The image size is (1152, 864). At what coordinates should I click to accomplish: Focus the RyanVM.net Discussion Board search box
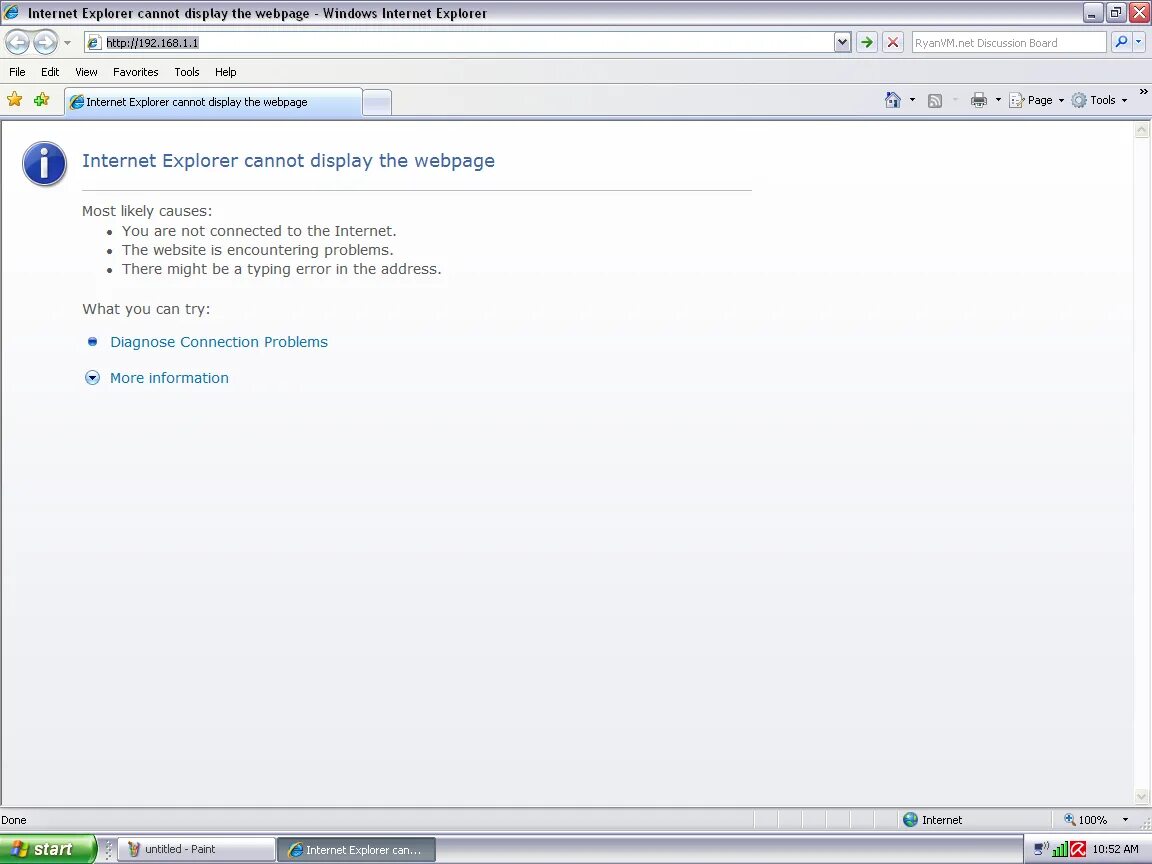point(1008,43)
